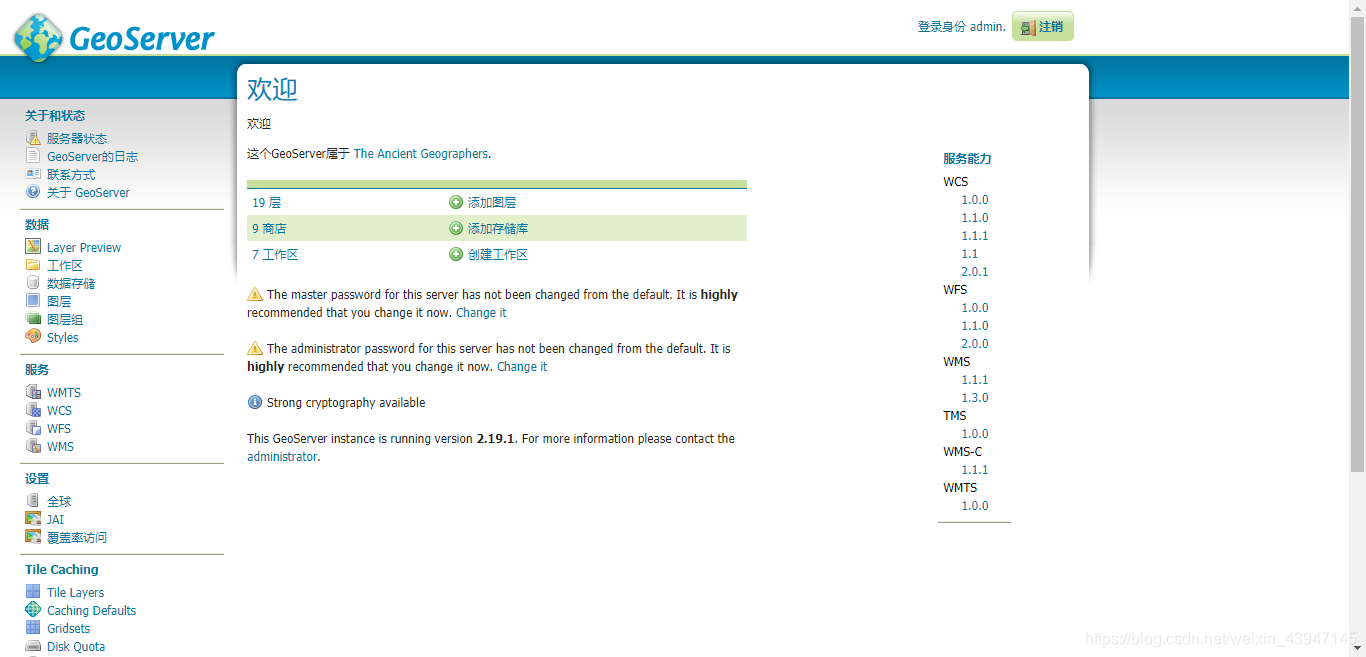This screenshot has width=1366, height=657.
Task: Open WMTS version 1.0.0 capabilities
Action: (975, 506)
